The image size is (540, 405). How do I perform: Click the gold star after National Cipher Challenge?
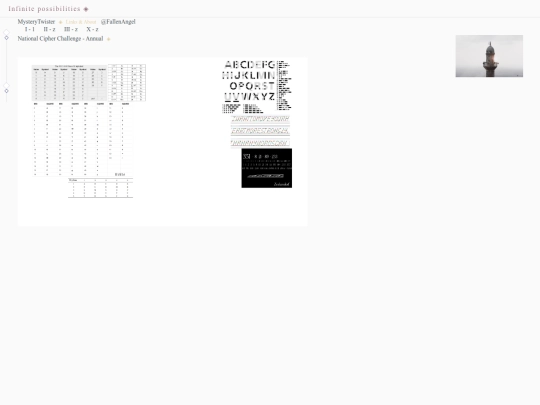click(x=108, y=39)
